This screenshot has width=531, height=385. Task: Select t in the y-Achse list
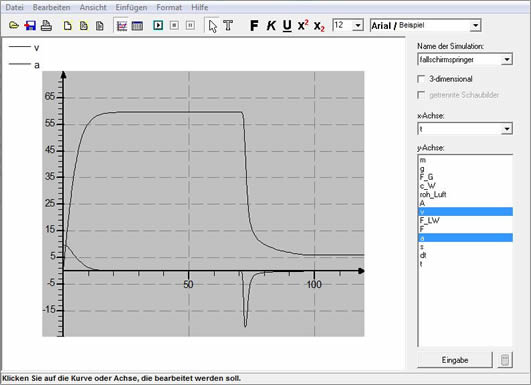(x=465, y=264)
